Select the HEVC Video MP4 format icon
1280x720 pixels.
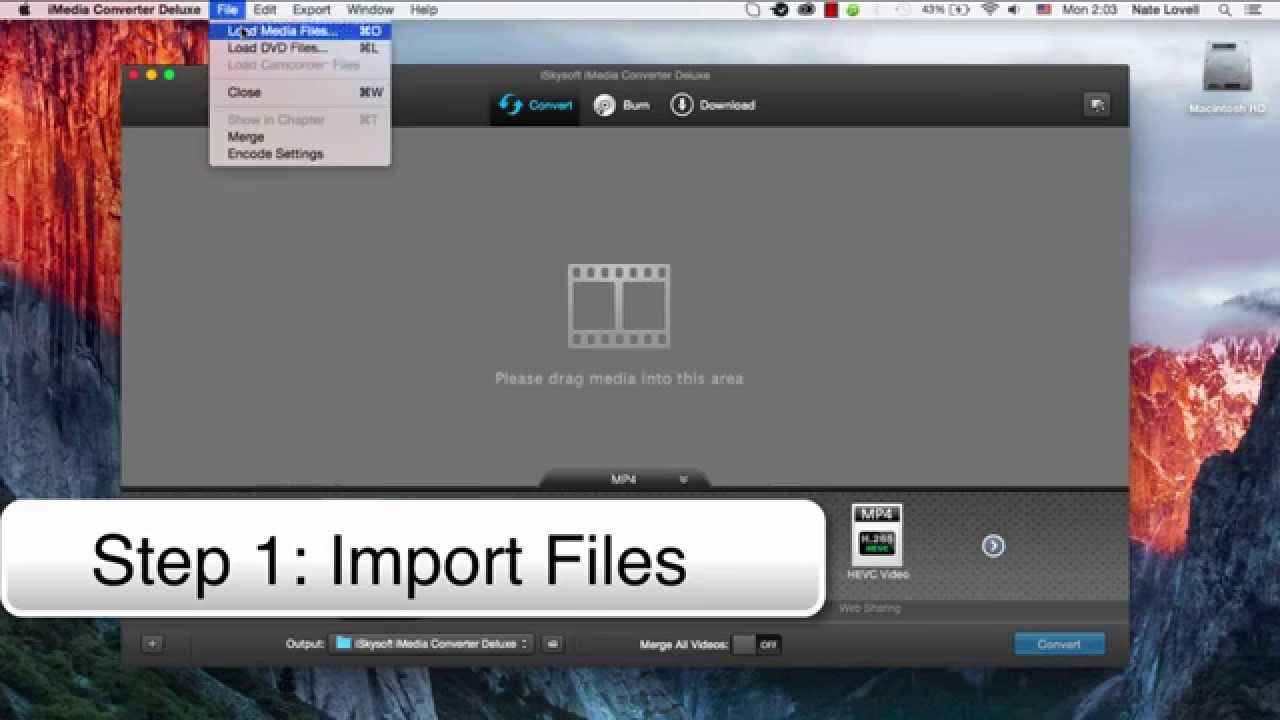(x=877, y=542)
